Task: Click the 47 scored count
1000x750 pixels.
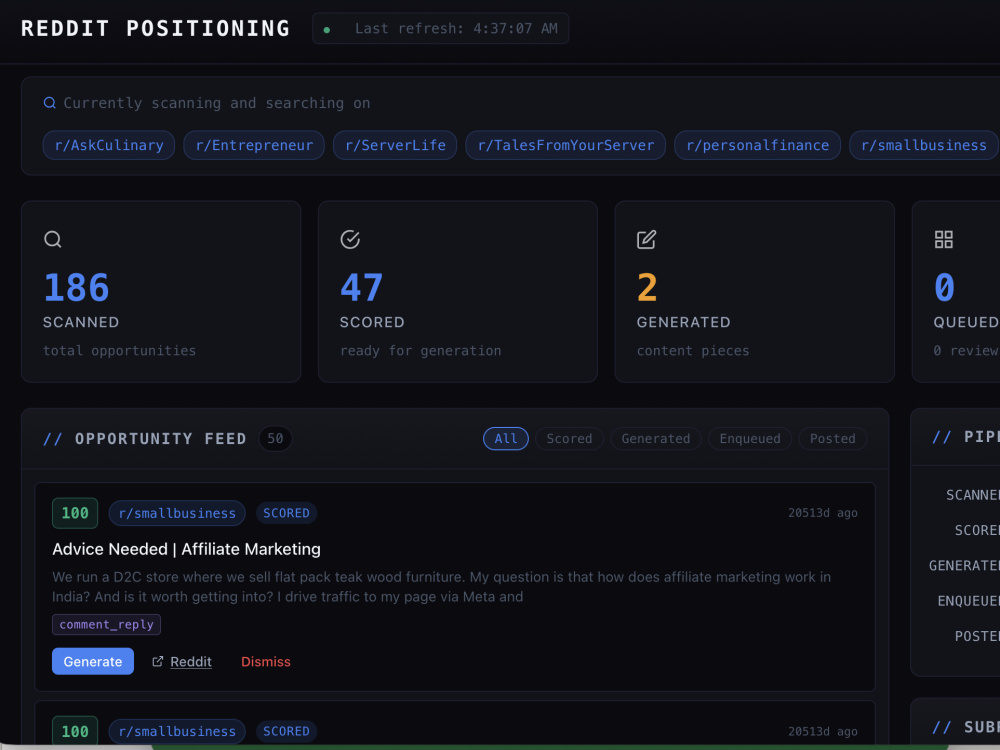Action: click(x=362, y=288)
